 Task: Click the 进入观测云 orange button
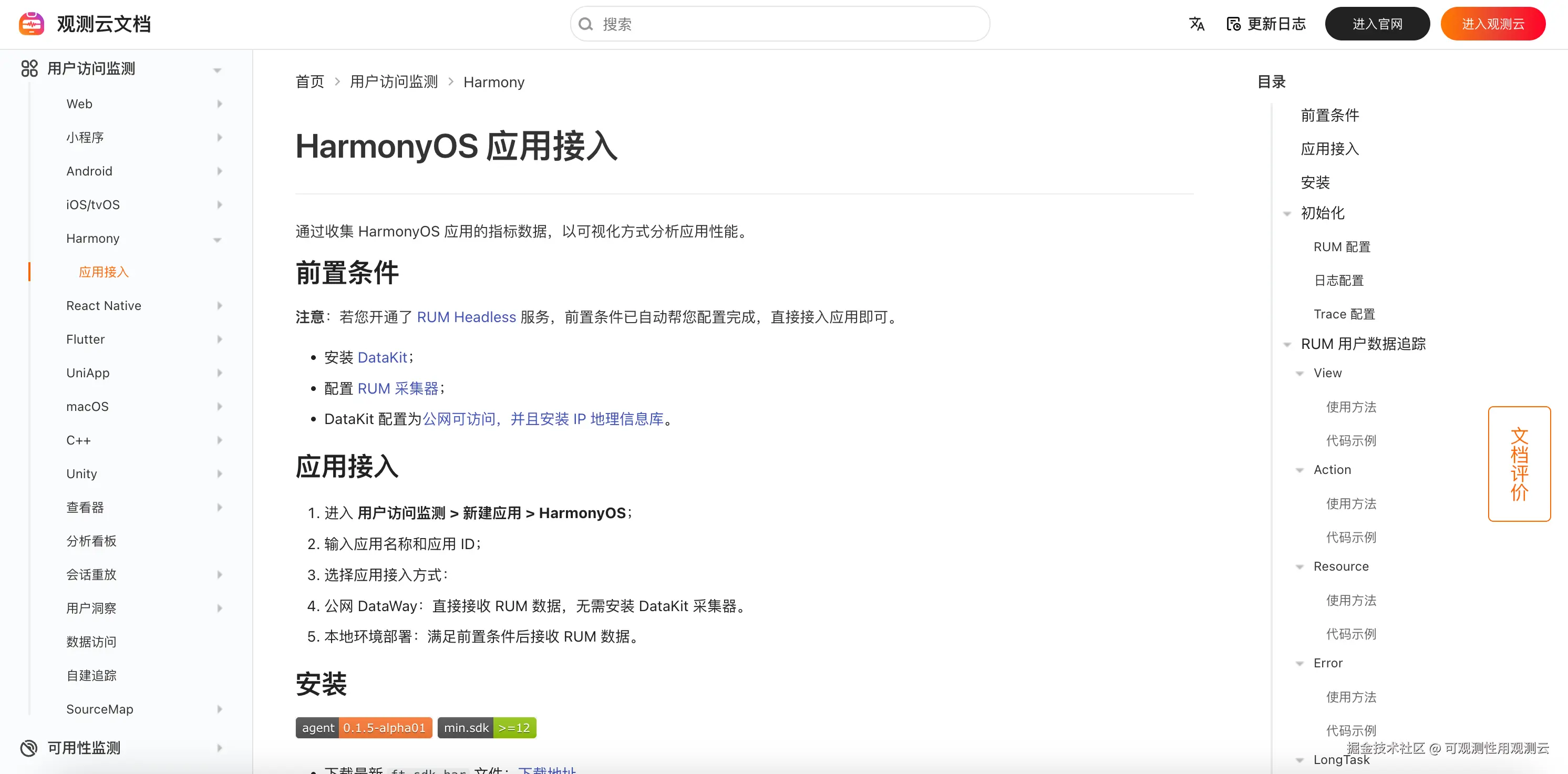click(x=1492, y=24)
